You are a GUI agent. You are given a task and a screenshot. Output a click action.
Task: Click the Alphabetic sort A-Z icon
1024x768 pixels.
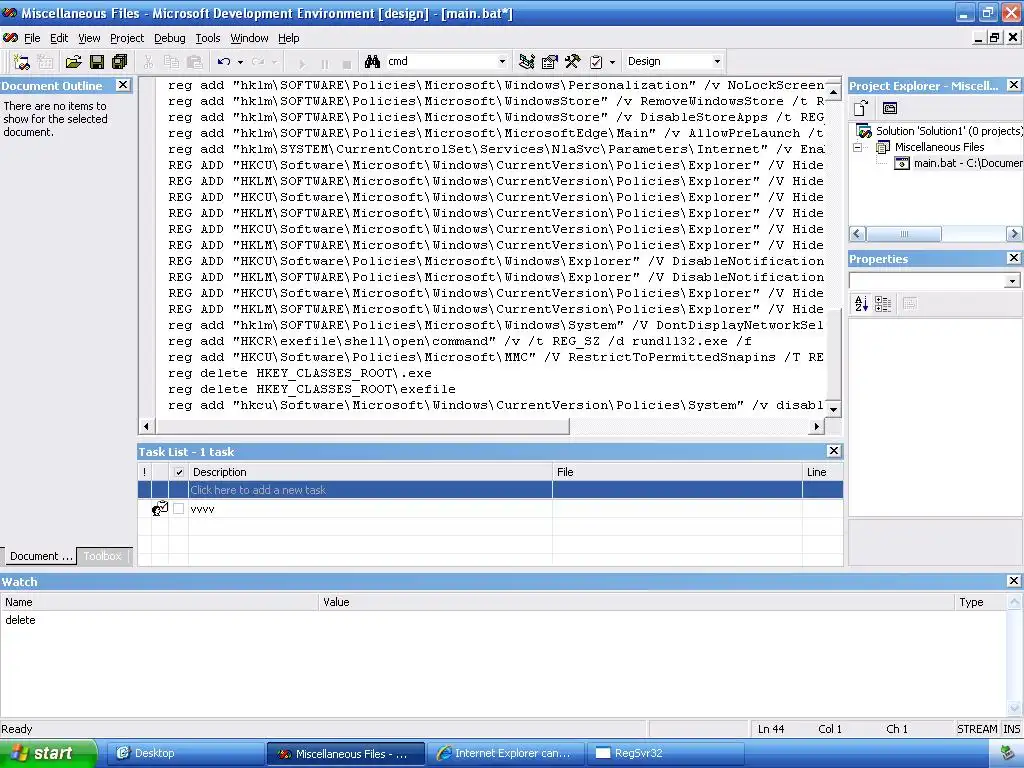pos(861,304)
